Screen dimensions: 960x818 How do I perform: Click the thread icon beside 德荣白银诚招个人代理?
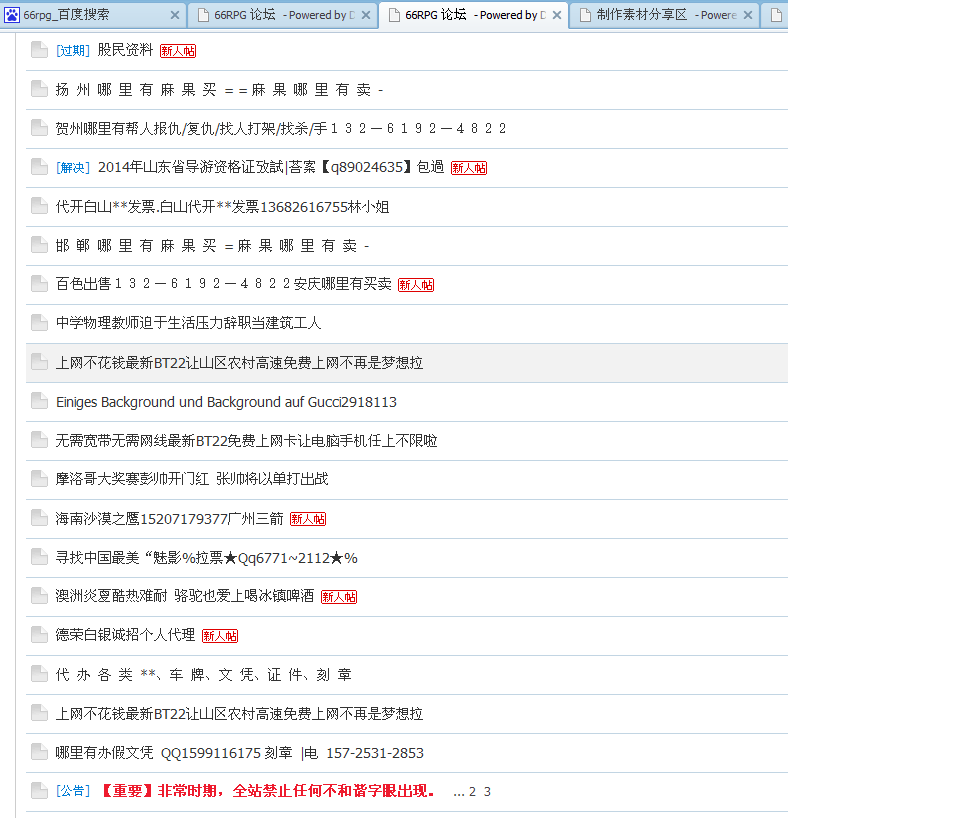39,635
